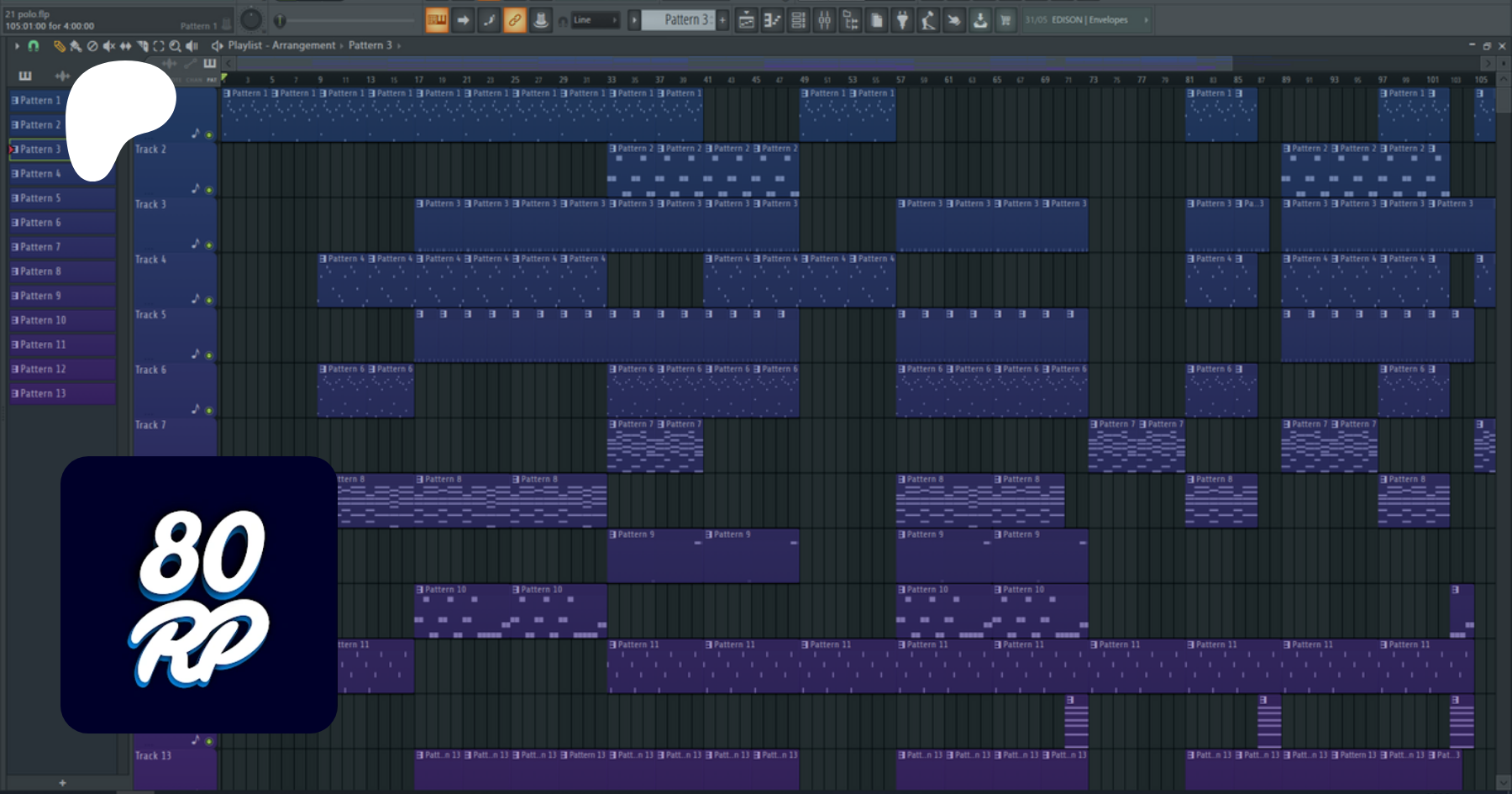Toggle the orange link multi-link button
The height and width of the screenshot is (794, 1512).
click(x=515, y=20)
